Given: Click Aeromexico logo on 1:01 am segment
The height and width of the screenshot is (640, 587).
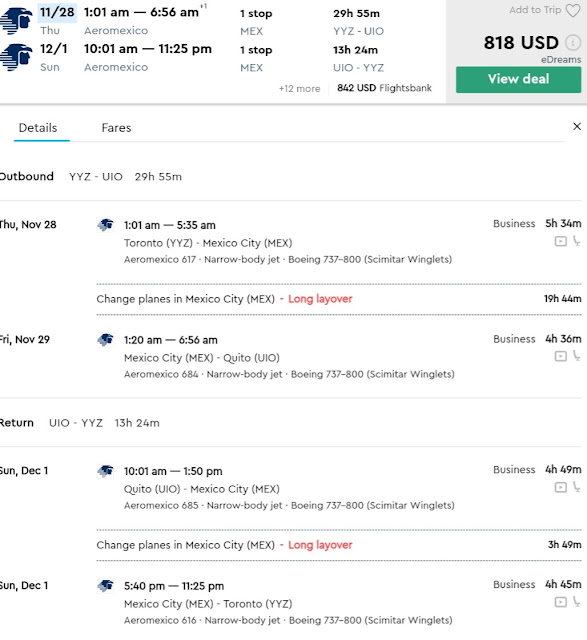Looking at the screenshot, I should 105,225.
